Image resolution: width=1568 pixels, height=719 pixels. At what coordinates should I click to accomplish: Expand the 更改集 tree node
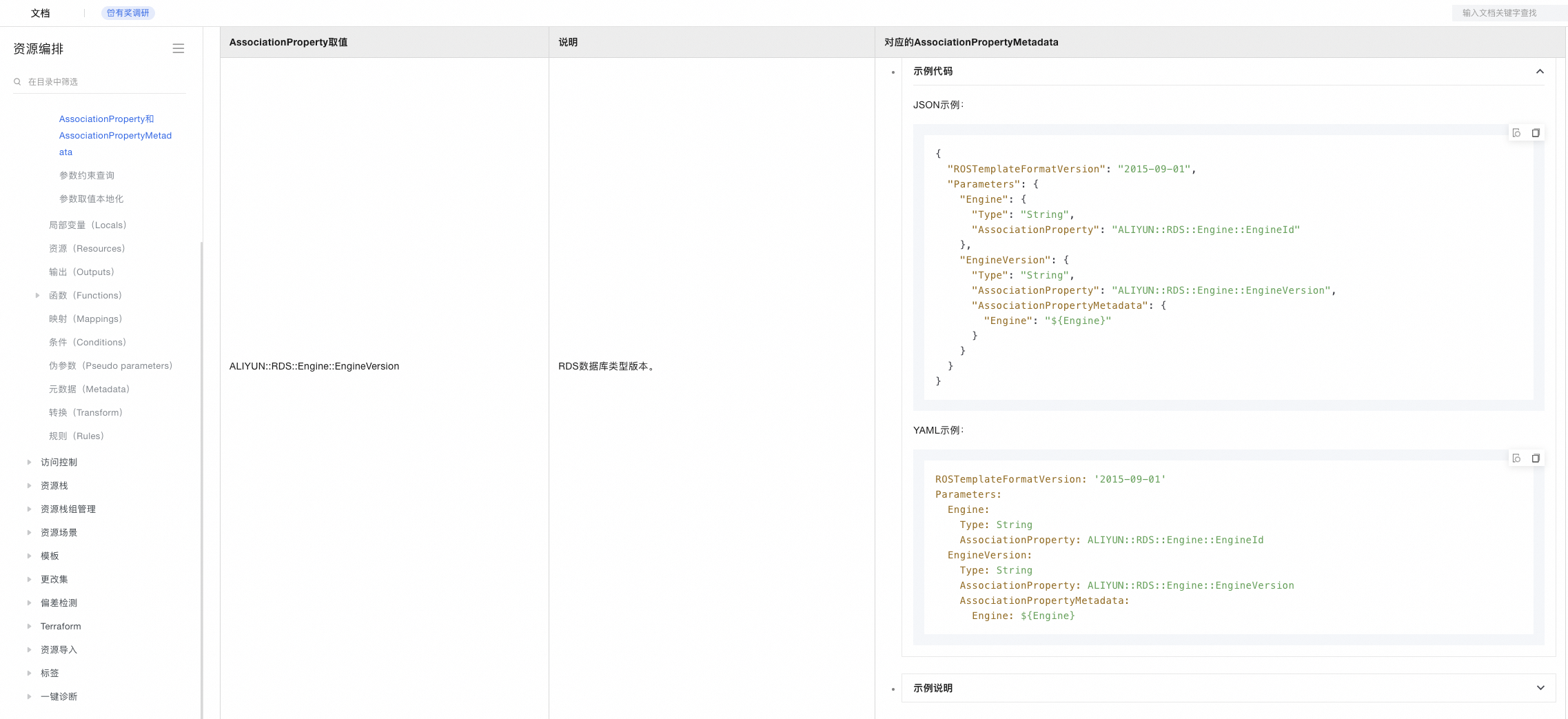click(x=29, y=579)
